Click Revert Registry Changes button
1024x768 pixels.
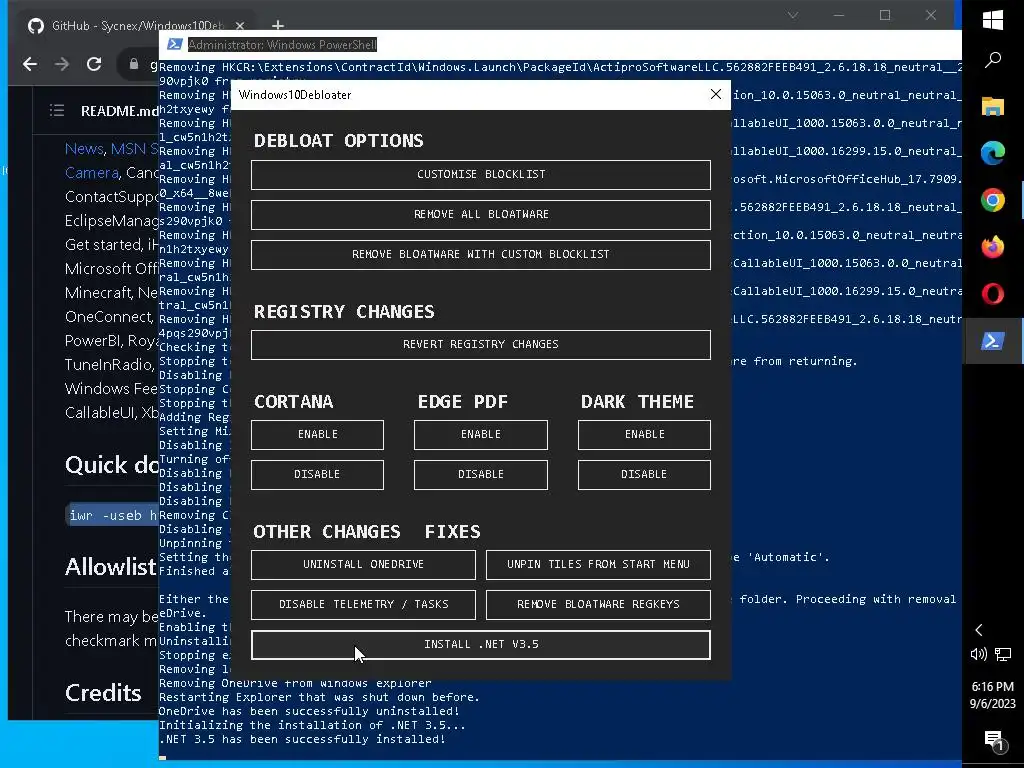481,344
